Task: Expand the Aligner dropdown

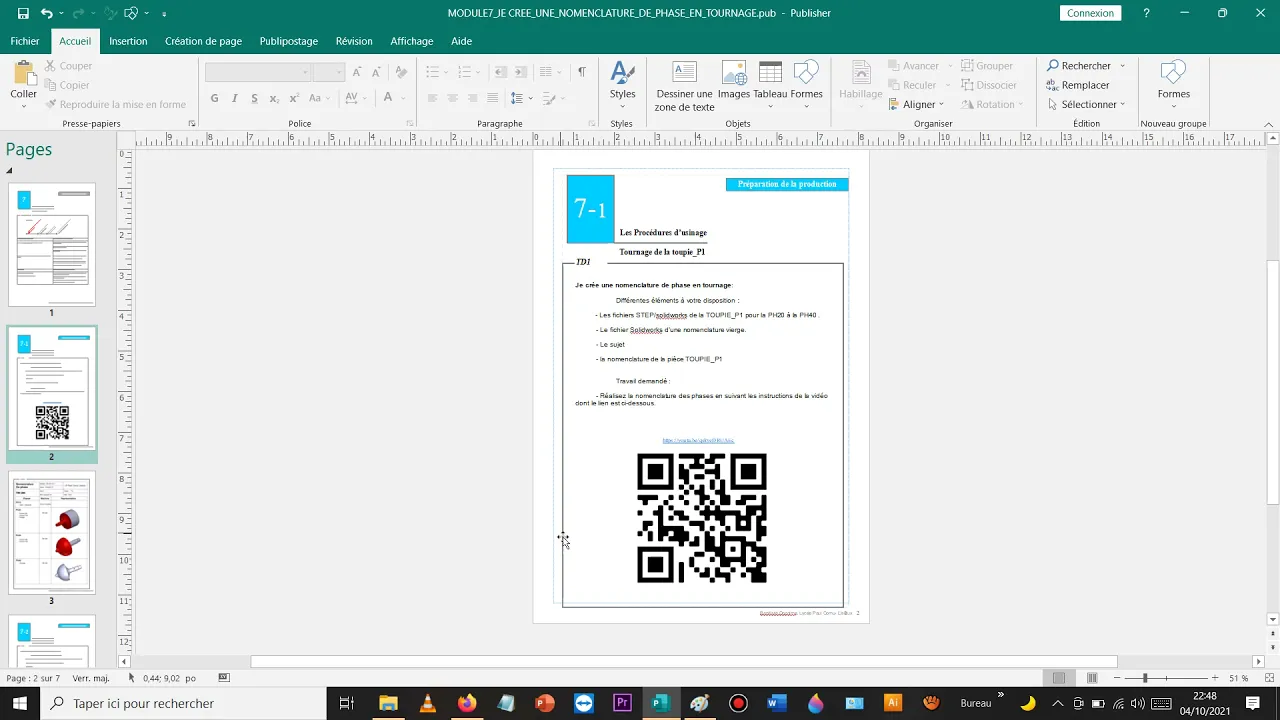Action: [x=941, y=104]
